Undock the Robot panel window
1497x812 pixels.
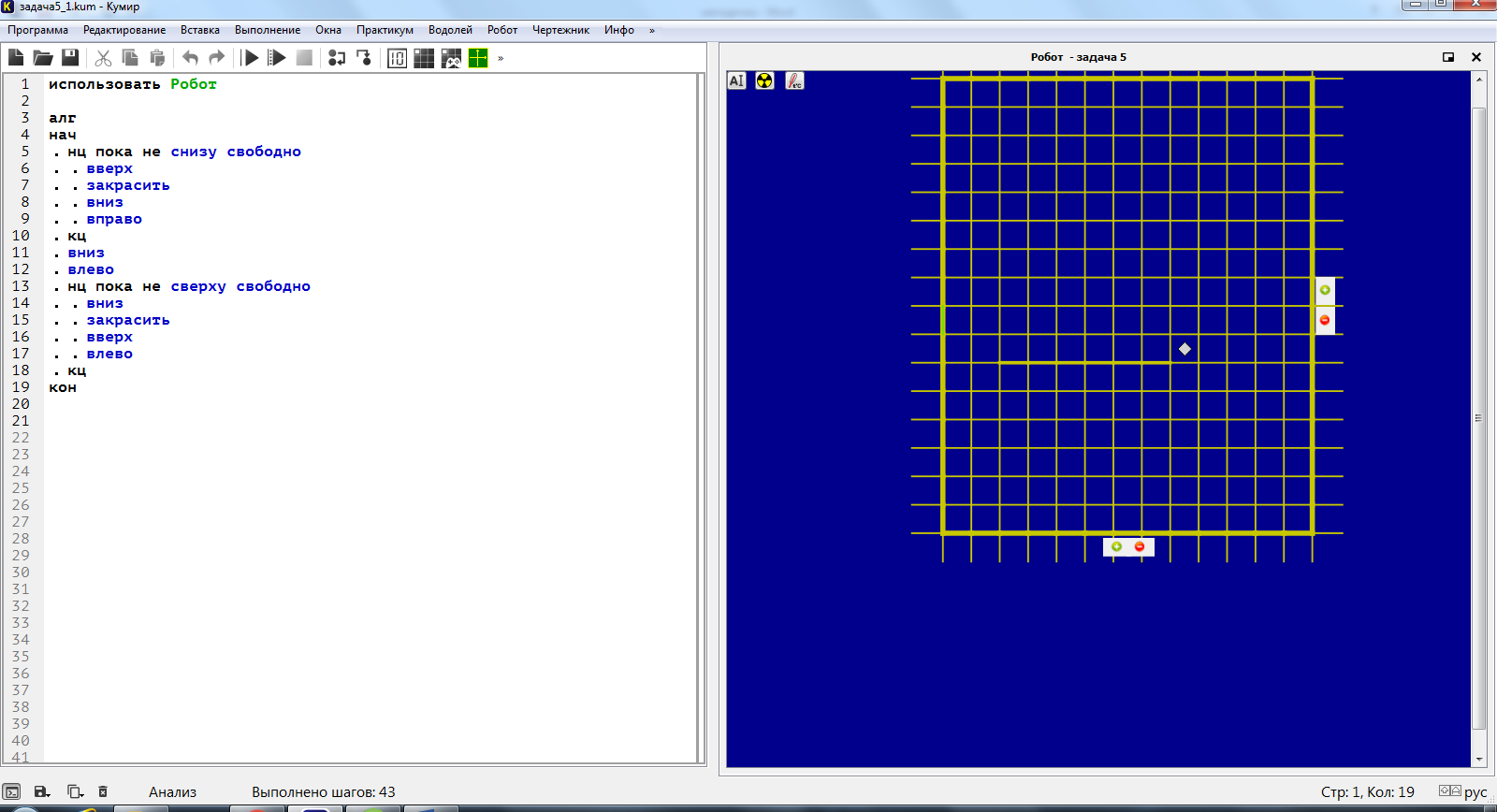(1448, 57)
